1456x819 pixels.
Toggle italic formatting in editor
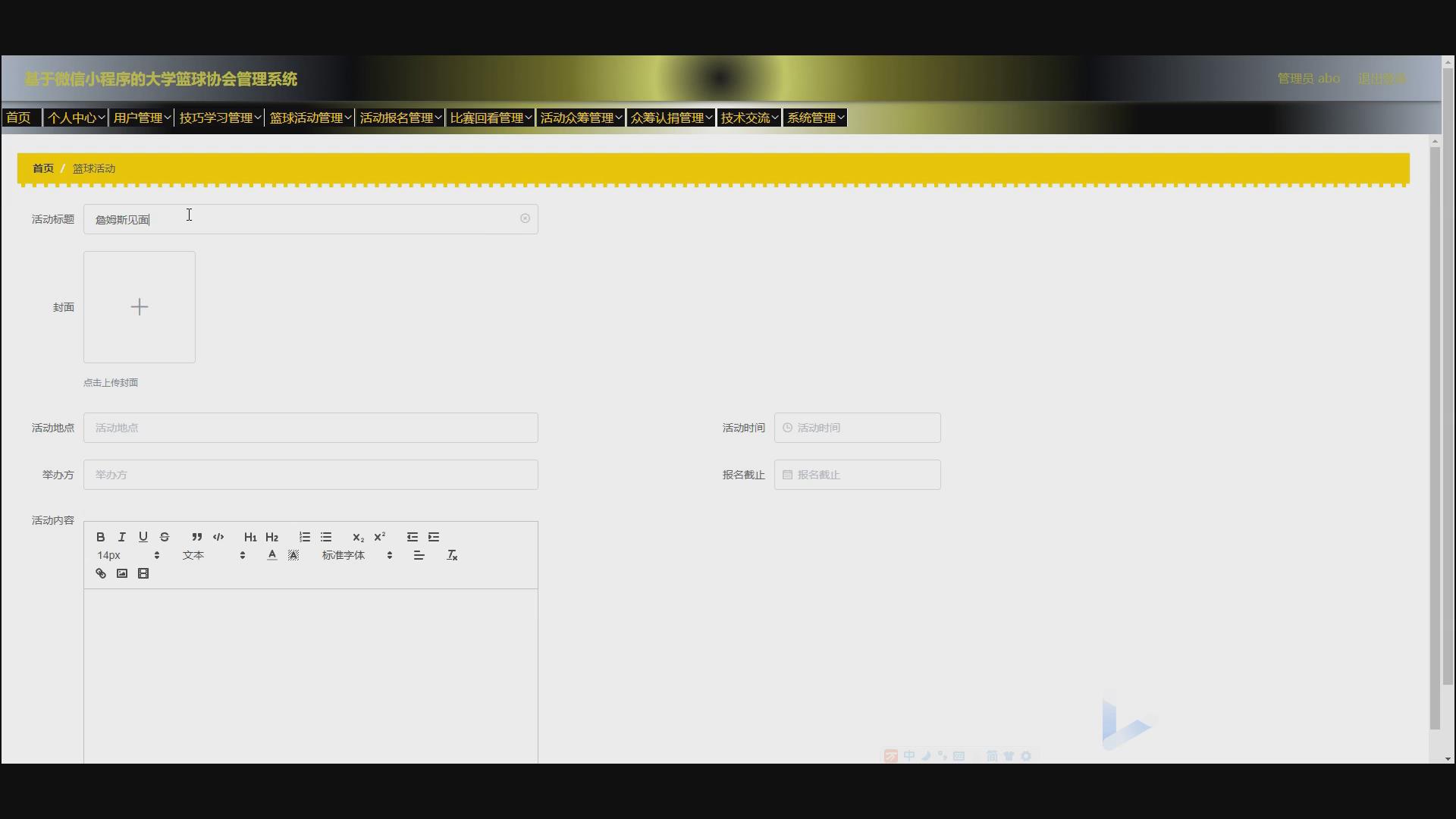[x=121, y=537]
